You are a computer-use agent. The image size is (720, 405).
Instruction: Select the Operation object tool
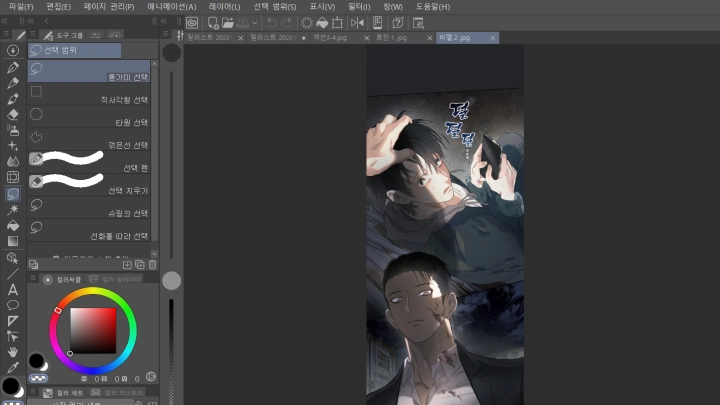[x=13, y=258]
